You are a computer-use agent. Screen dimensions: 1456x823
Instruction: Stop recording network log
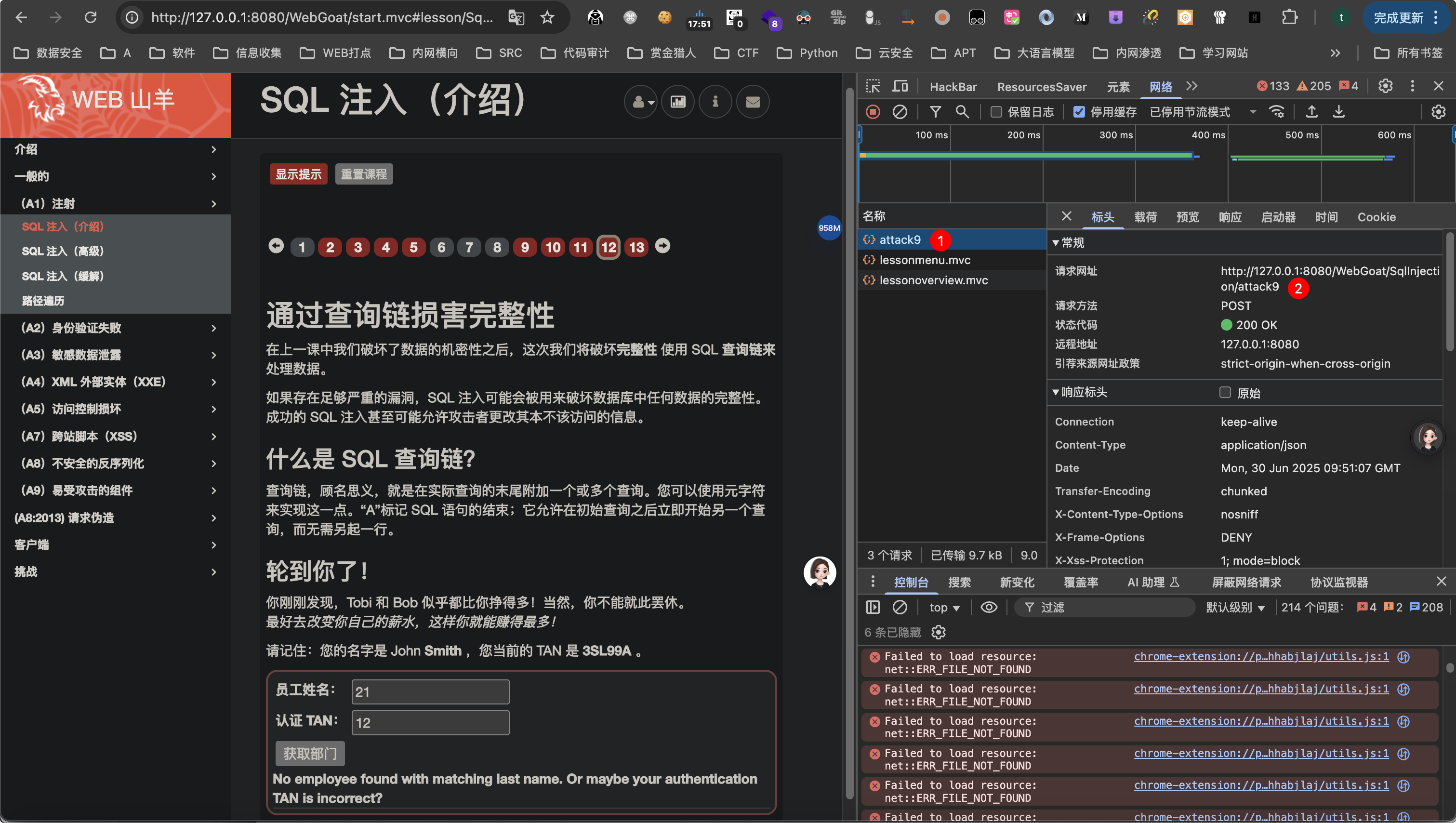(x=873, y=112)
